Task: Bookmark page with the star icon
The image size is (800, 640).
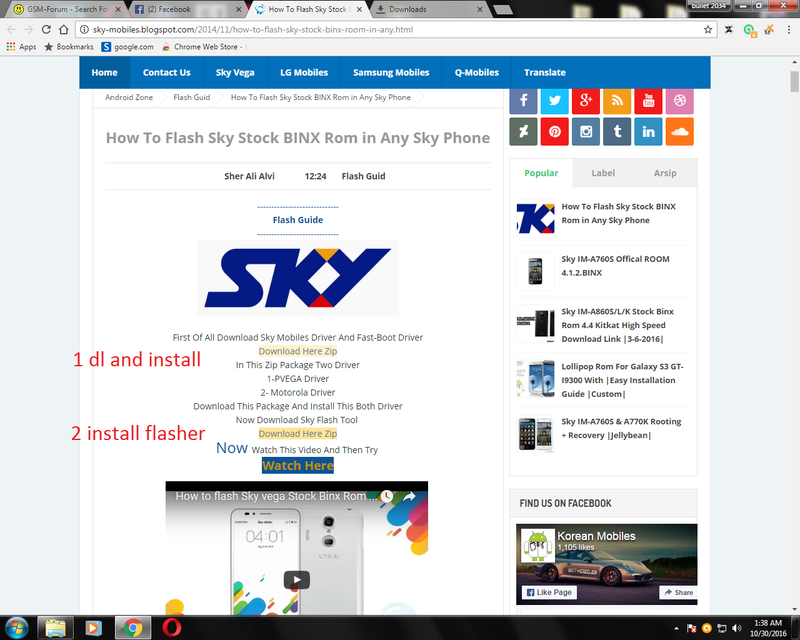Action: coord(708,30)
